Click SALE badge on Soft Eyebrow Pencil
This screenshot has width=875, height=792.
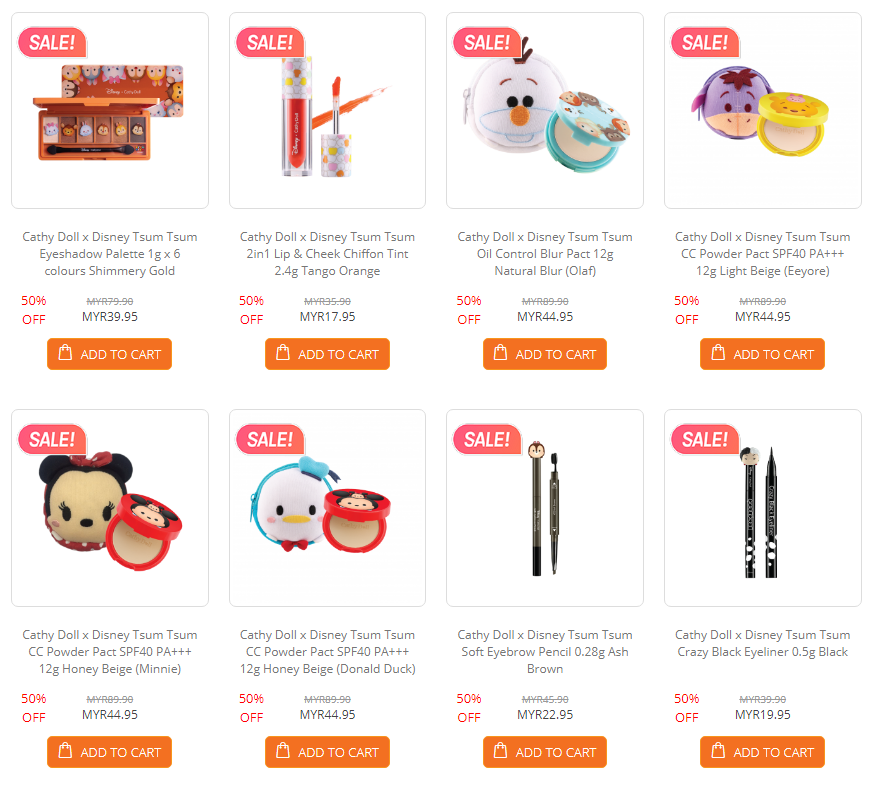(487, 440)
